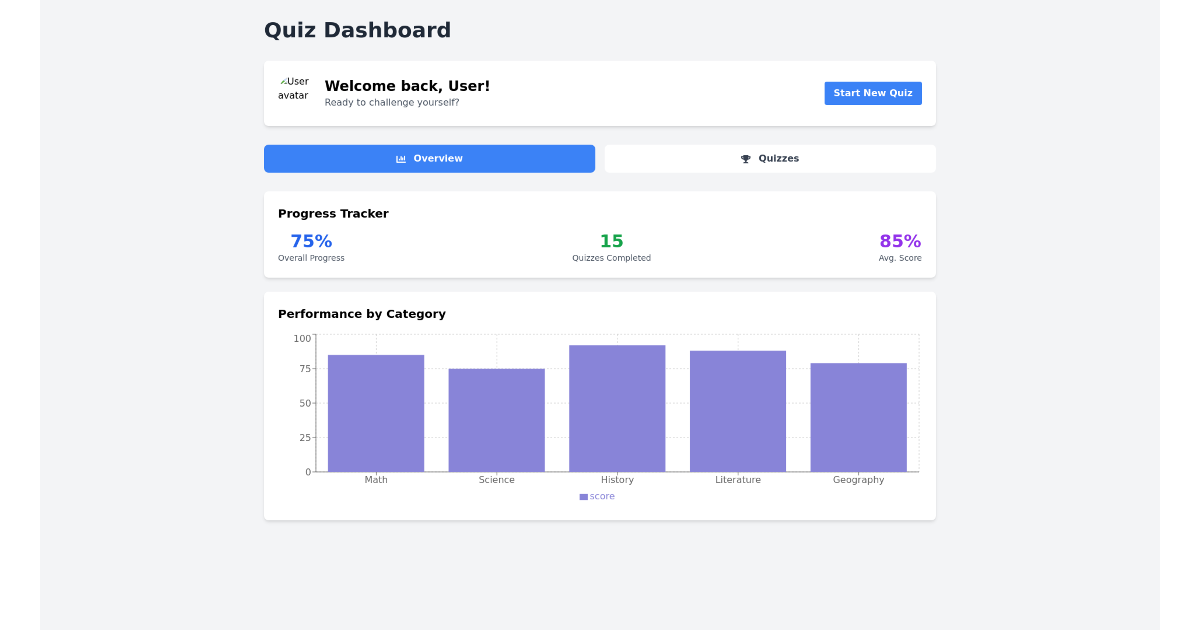Click the trophy icon on the Quizzes tab
Screen dimensions: 1200x630
(x=744, y=158)
